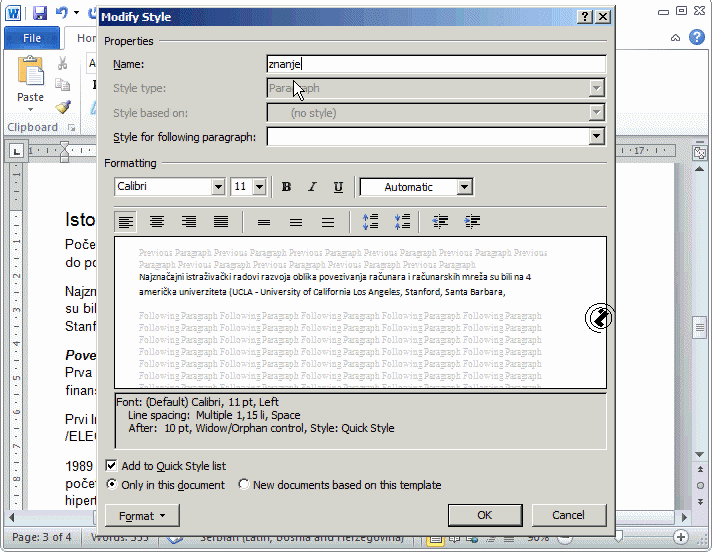Expand the font size 11 dropdown
Viewport: 712px width, 552px height.
(260, 187)
